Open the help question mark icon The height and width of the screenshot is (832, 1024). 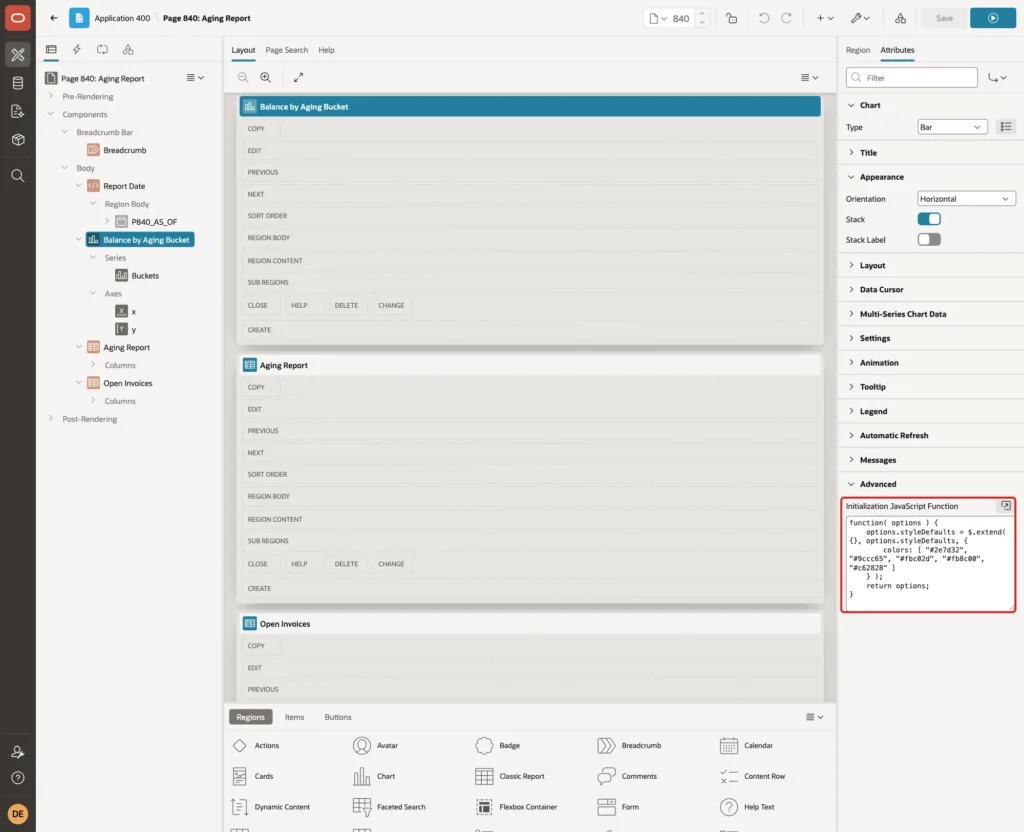(x=18, y=778)
